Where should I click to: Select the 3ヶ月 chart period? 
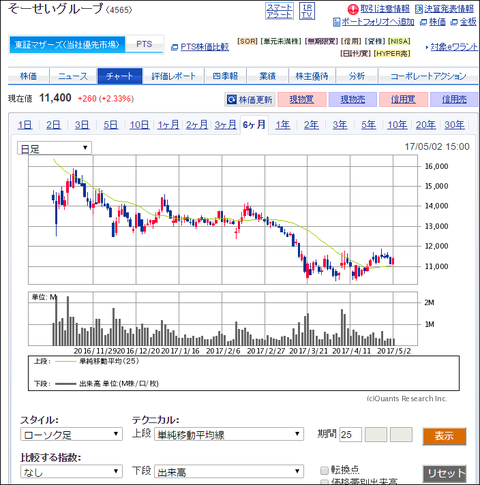(x=225, y=125)
